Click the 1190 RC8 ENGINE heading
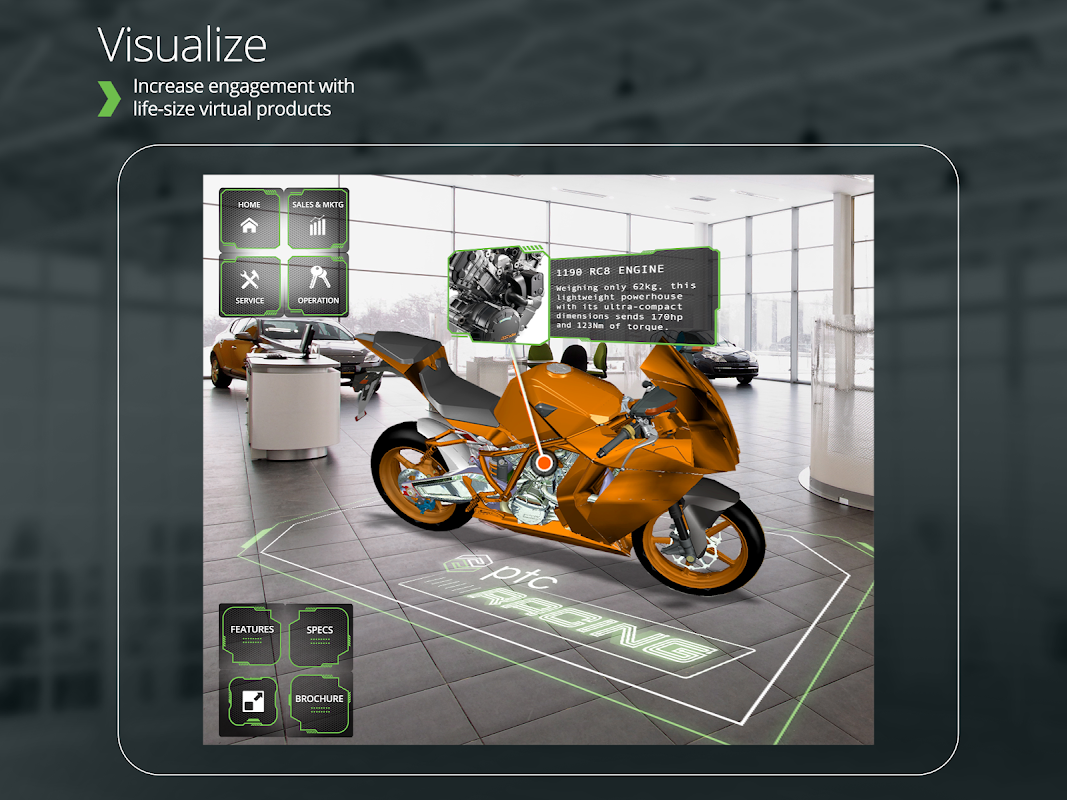The height and width of the screenshot is (800, 1067). click(610, 271)
